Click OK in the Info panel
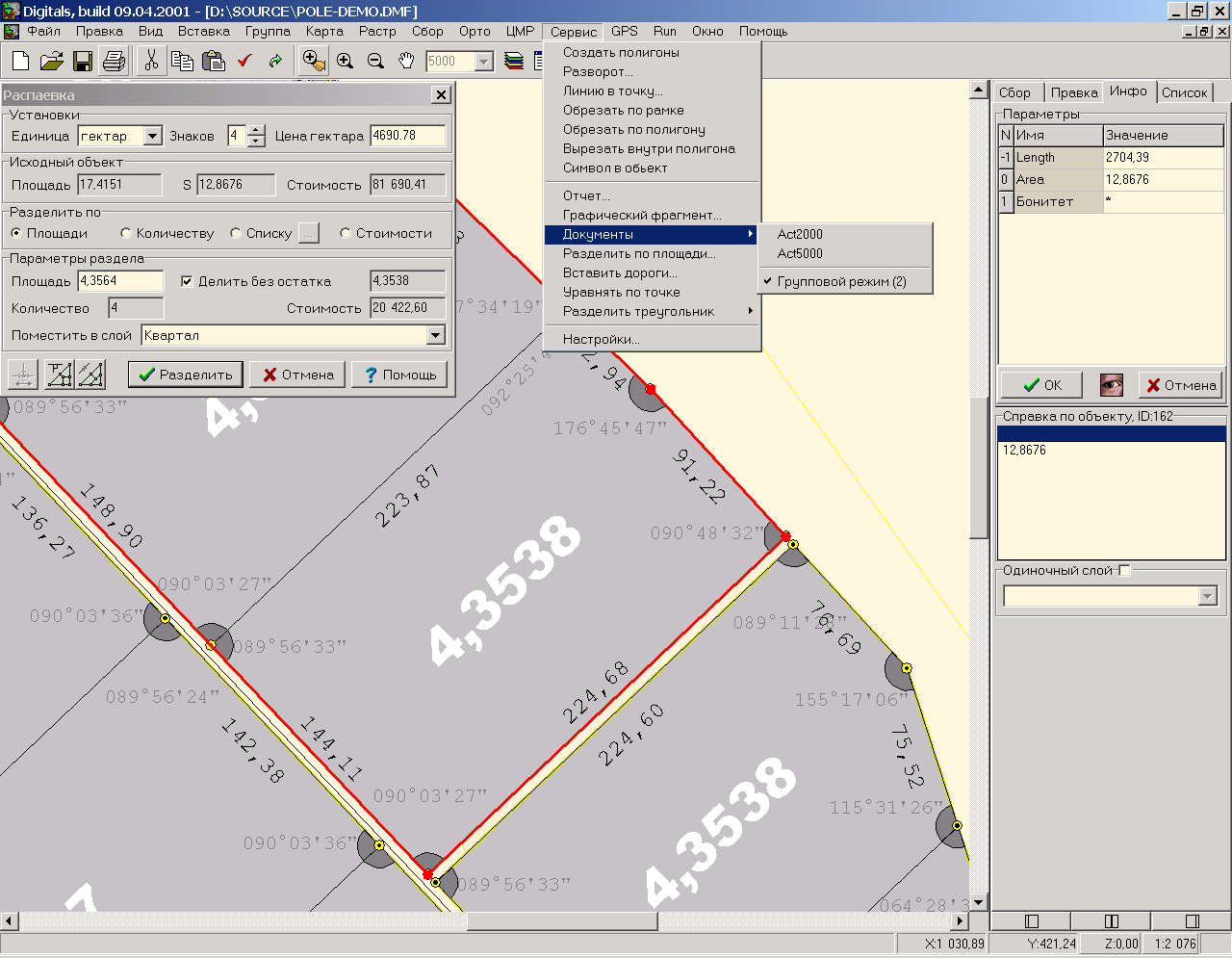Screen dimensions: 1232x958 pyautogui.click(x=1042, y=385)
